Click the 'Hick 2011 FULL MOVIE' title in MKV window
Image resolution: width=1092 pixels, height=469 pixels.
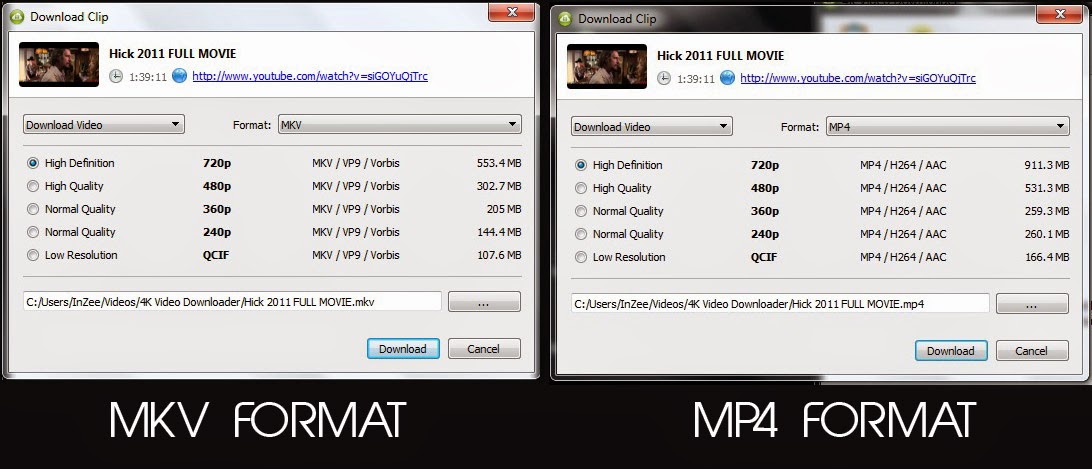[173, 53]
